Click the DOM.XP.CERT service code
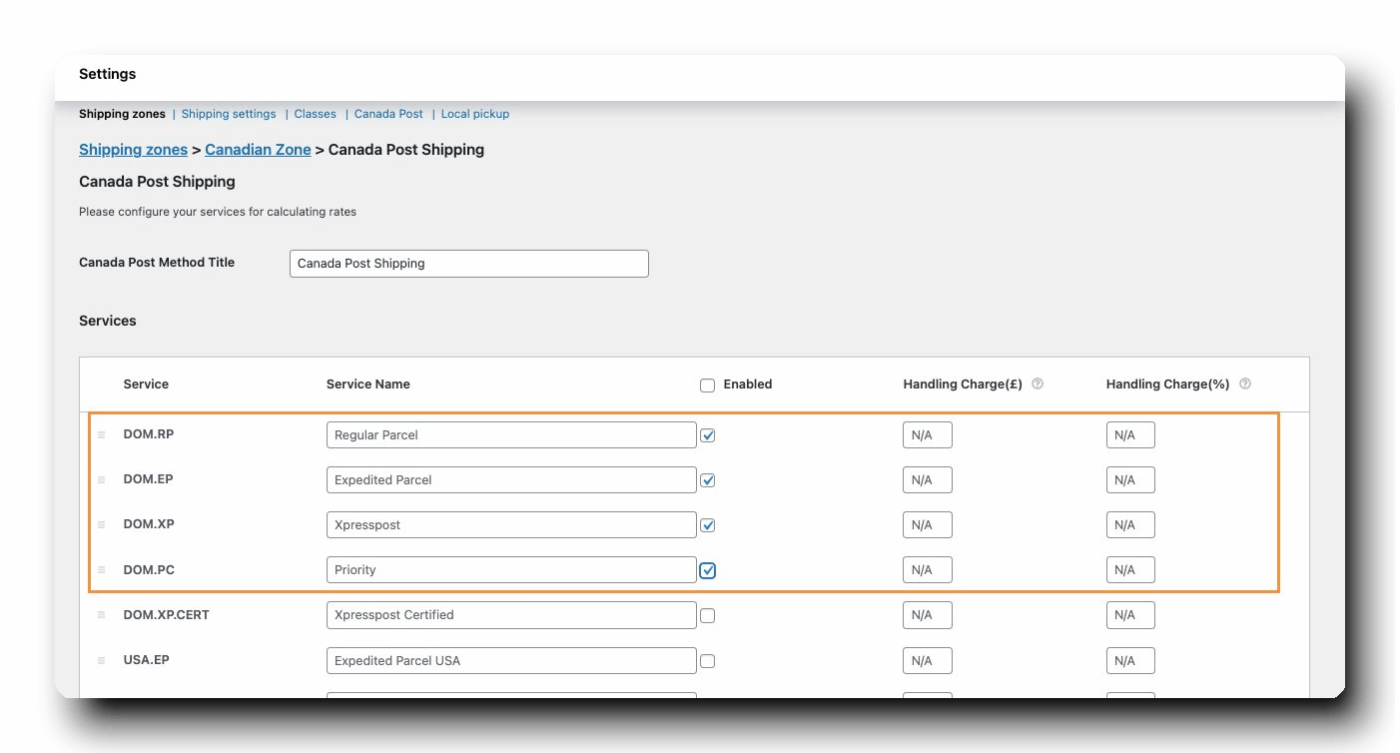The image size is (1400, 753). click(x=166, y=615)
